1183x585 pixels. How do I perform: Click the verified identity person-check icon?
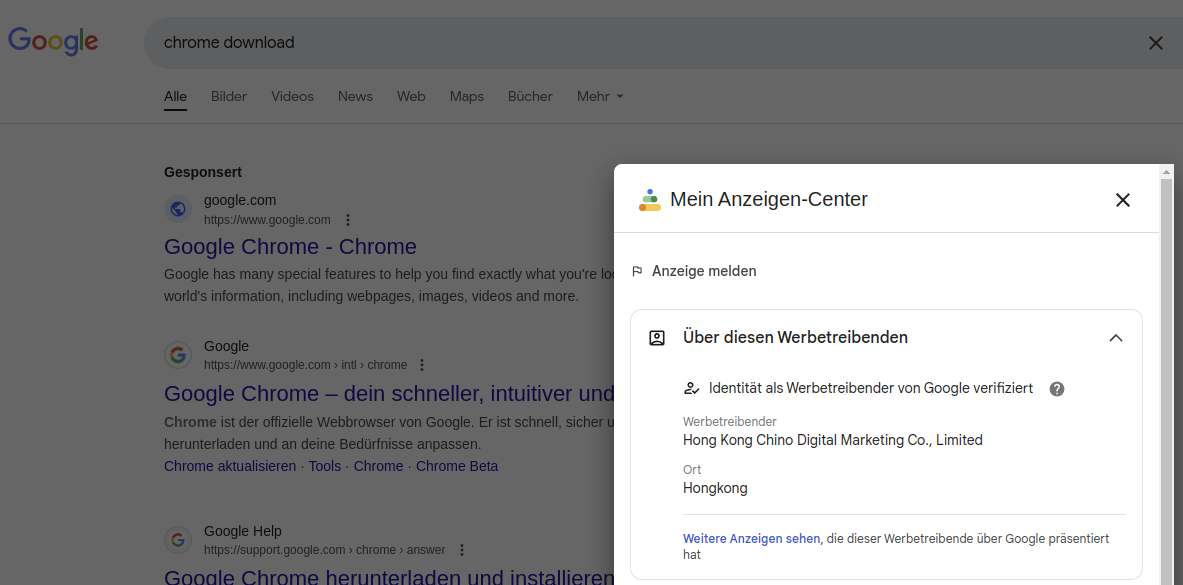pos(691,389)
